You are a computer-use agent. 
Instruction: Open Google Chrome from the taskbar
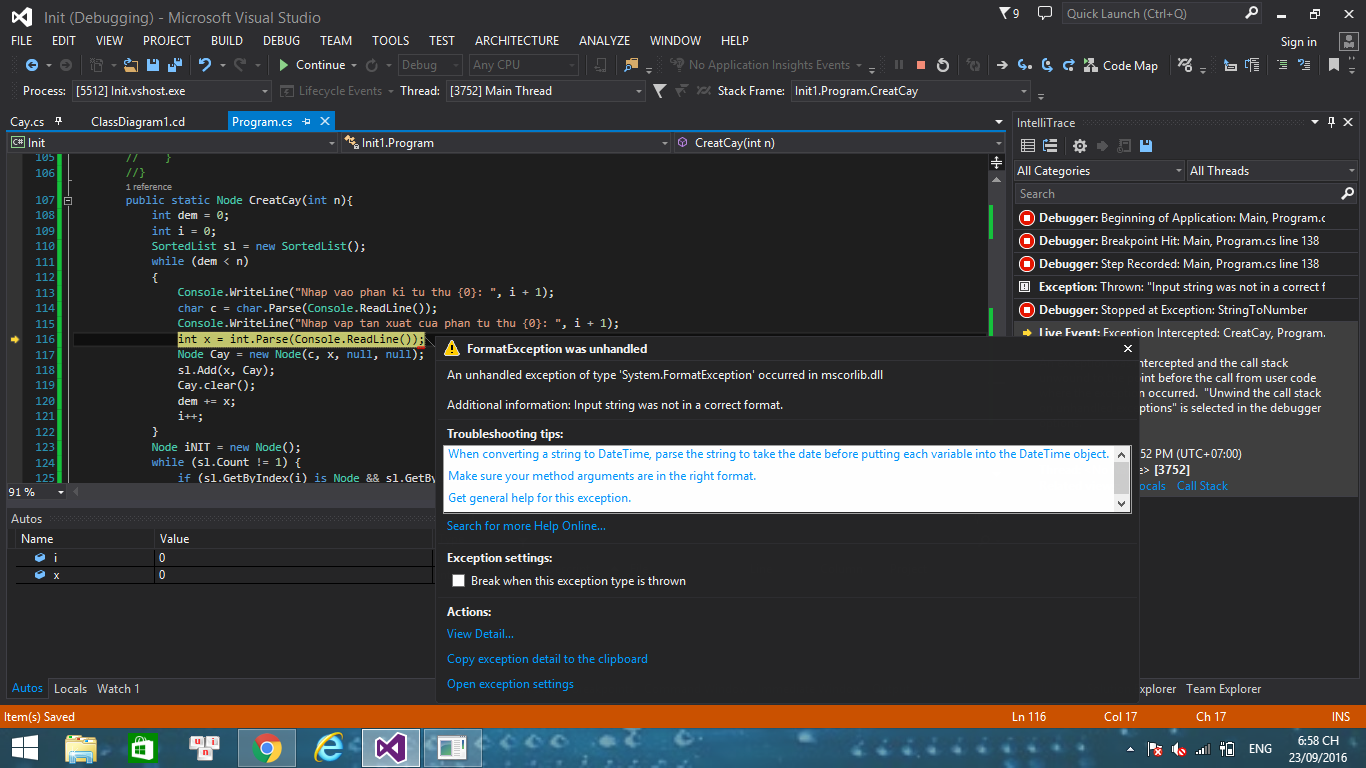266,747
